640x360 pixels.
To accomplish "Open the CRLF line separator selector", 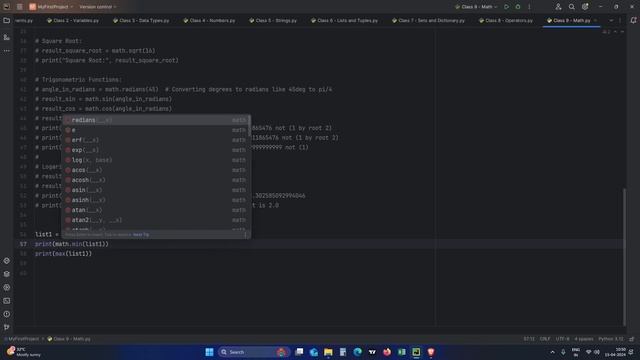I will 545,339.
